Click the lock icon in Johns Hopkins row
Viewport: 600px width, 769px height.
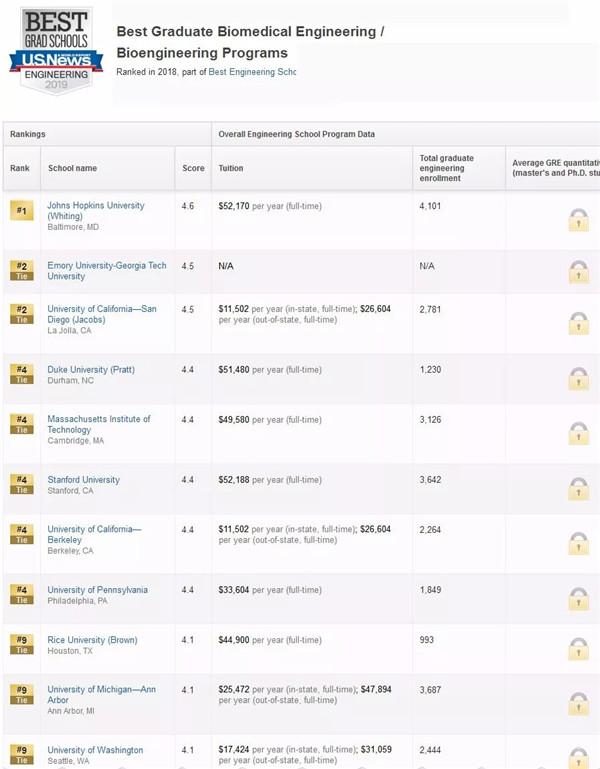pyautogui.click(x=578, y=219)
